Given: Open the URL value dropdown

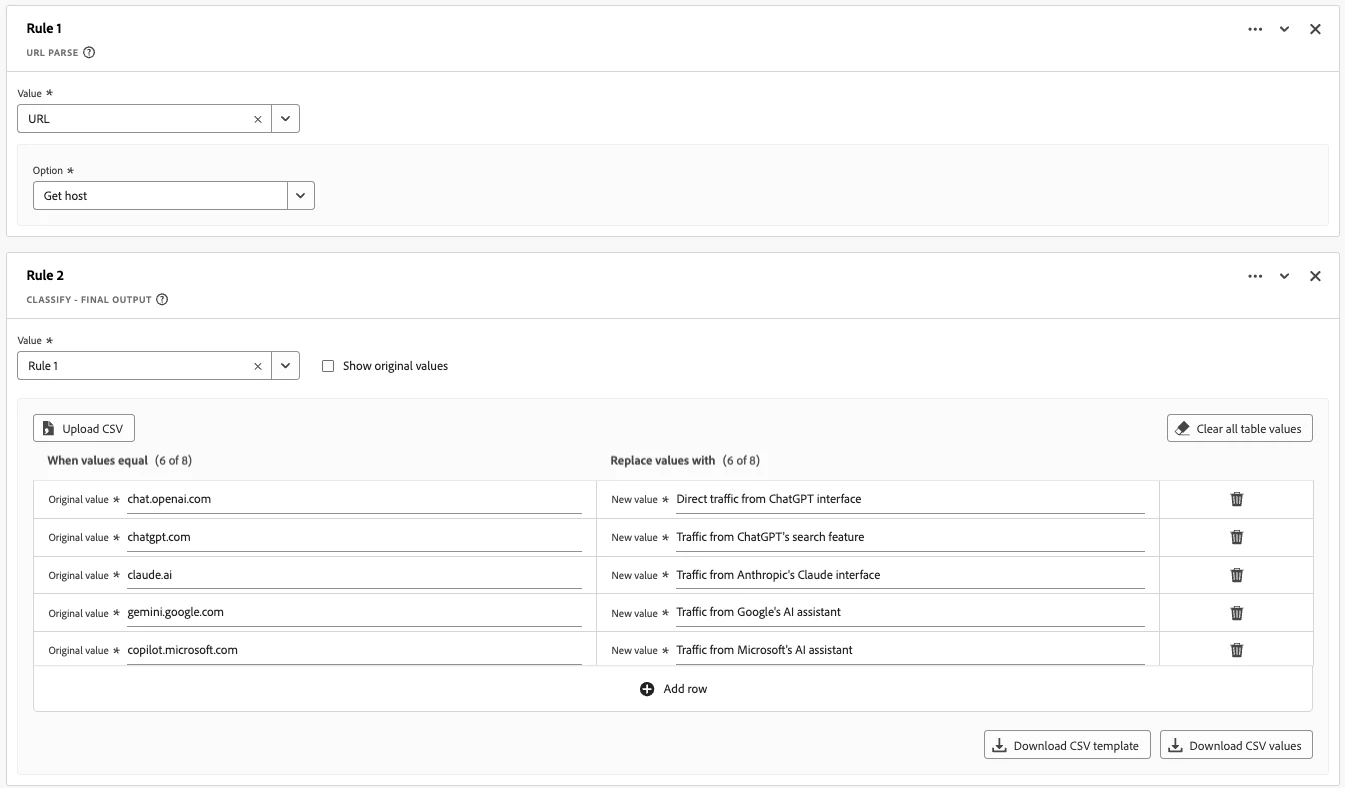Looking at the screenshot, I should (x=285, y=119).
